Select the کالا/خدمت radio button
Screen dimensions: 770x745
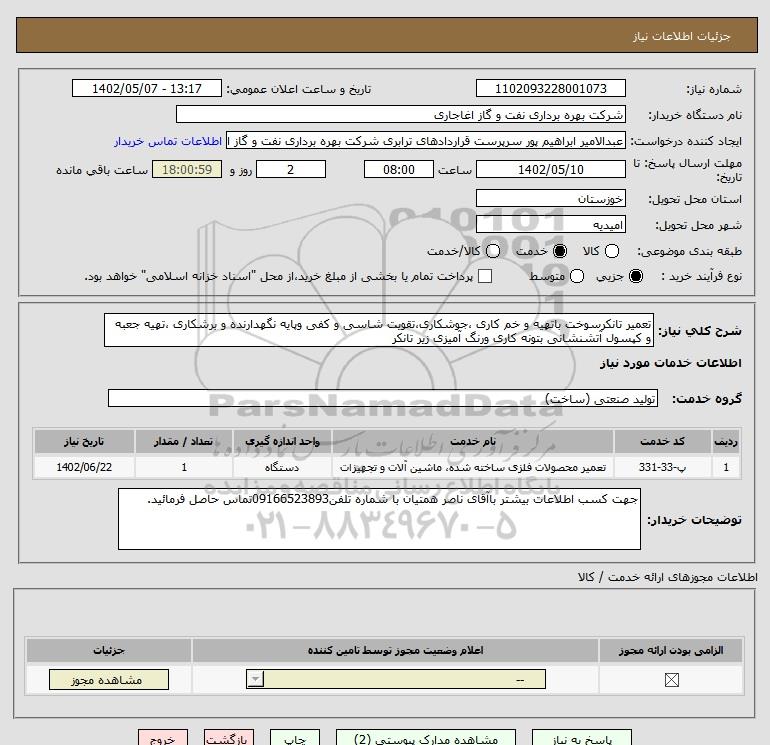493,251
